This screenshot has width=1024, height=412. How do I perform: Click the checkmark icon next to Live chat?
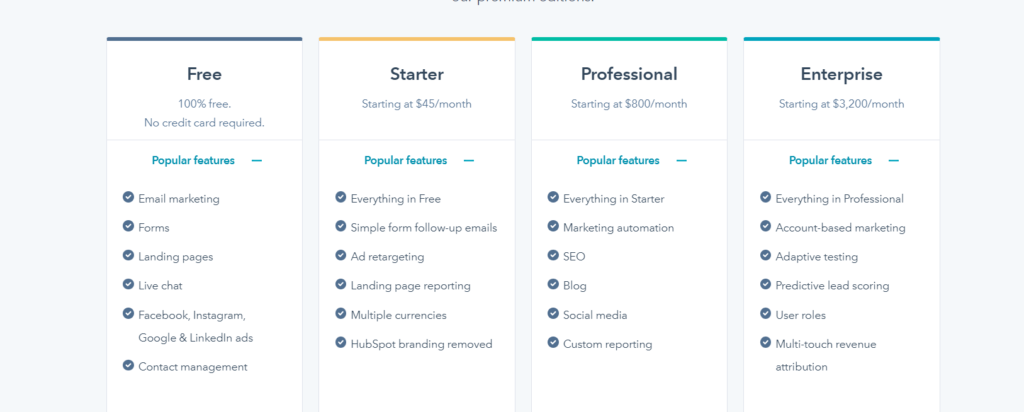(128, 285)
